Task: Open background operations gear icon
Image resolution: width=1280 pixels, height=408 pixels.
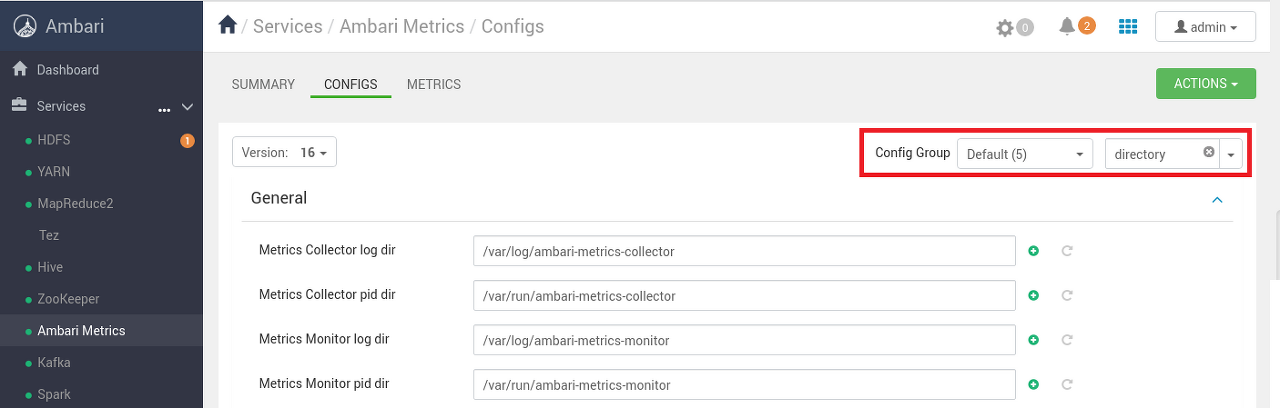Action: [1005, 28]
